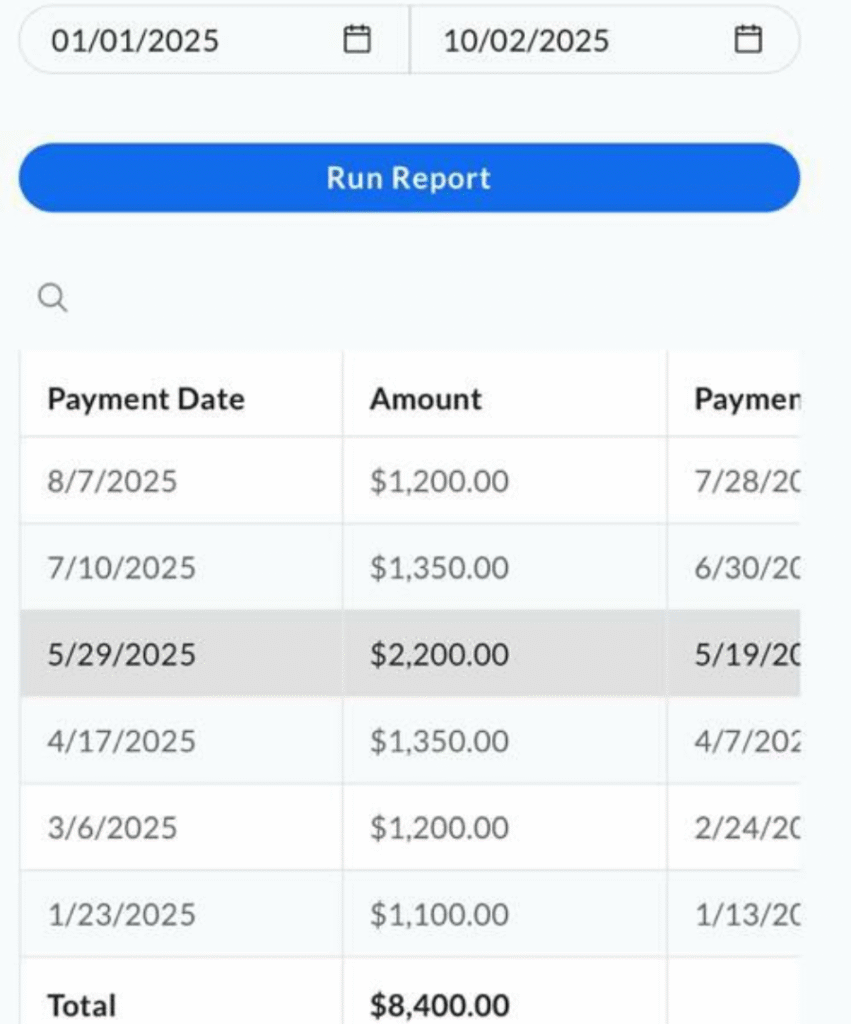Screen dimensions: 851x1024
Task: Click the Total row label
Action: (82, 1004)
